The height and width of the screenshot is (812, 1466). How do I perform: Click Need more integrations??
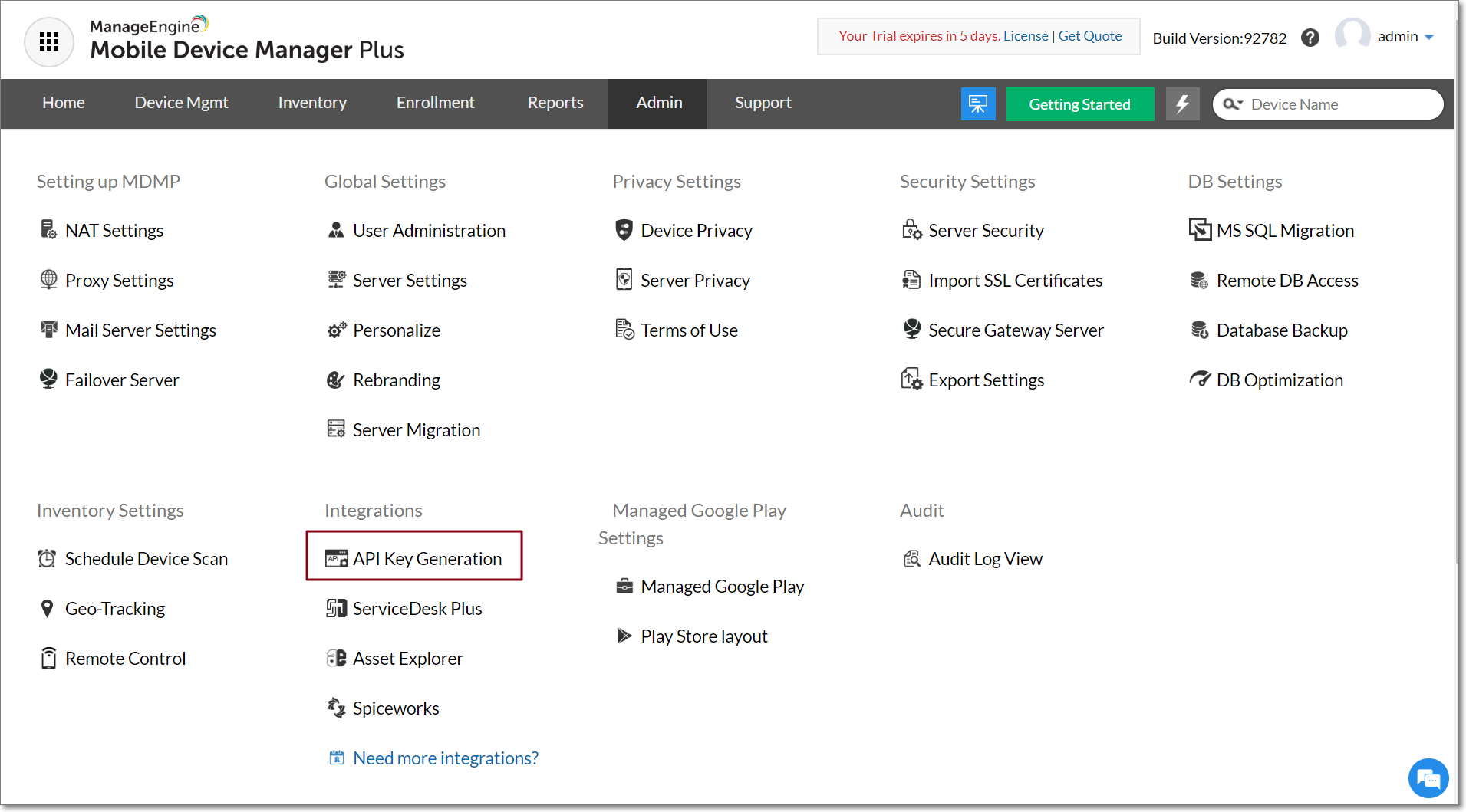click(x=445, y=758)
